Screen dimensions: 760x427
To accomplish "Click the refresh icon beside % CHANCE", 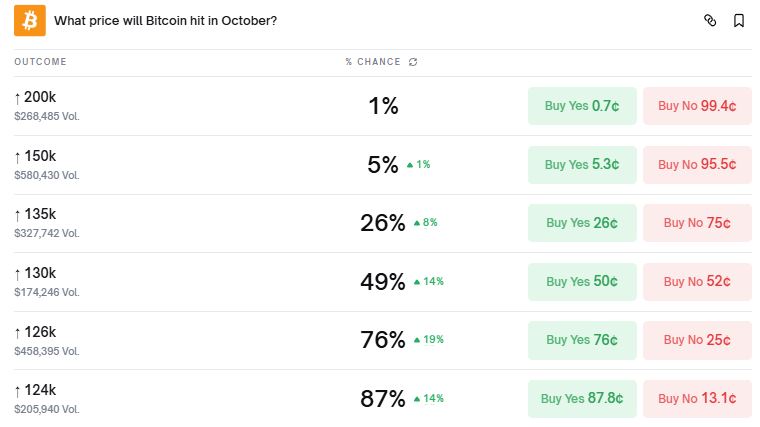I will (x=413, y=62).
